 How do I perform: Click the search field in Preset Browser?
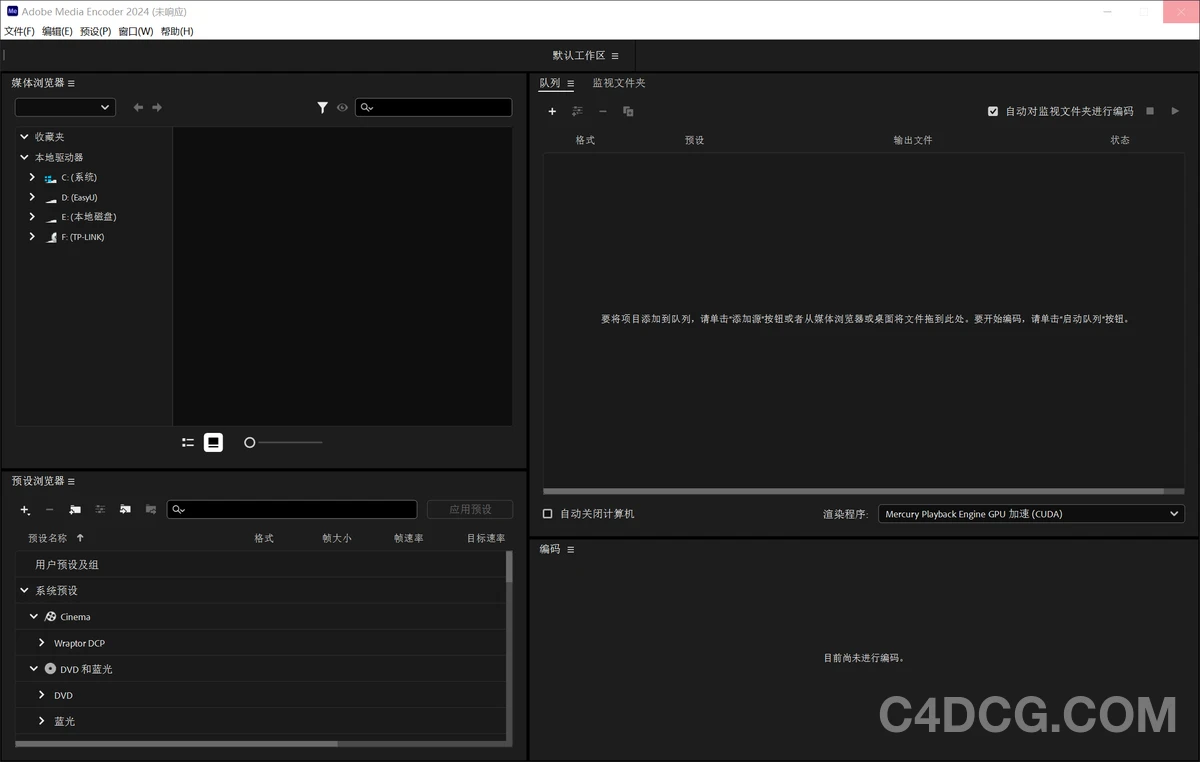[x=290, y=510]
